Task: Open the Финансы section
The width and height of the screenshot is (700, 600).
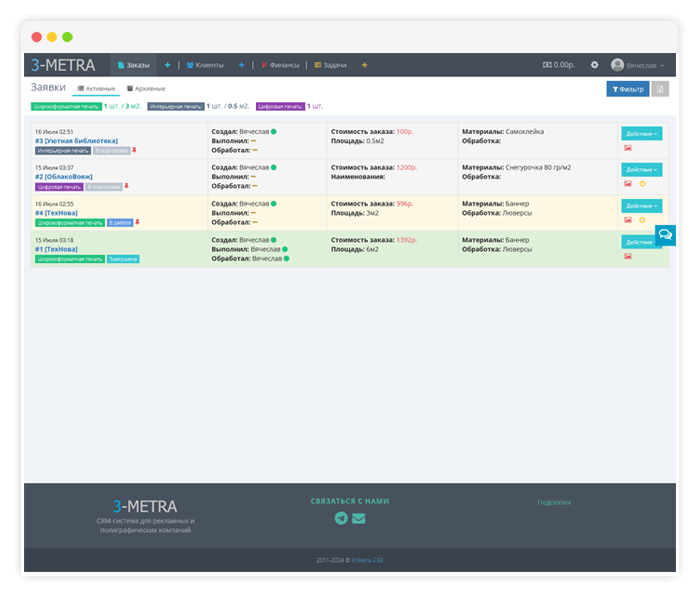Action: pyautogui.click(x=280, y=65)
